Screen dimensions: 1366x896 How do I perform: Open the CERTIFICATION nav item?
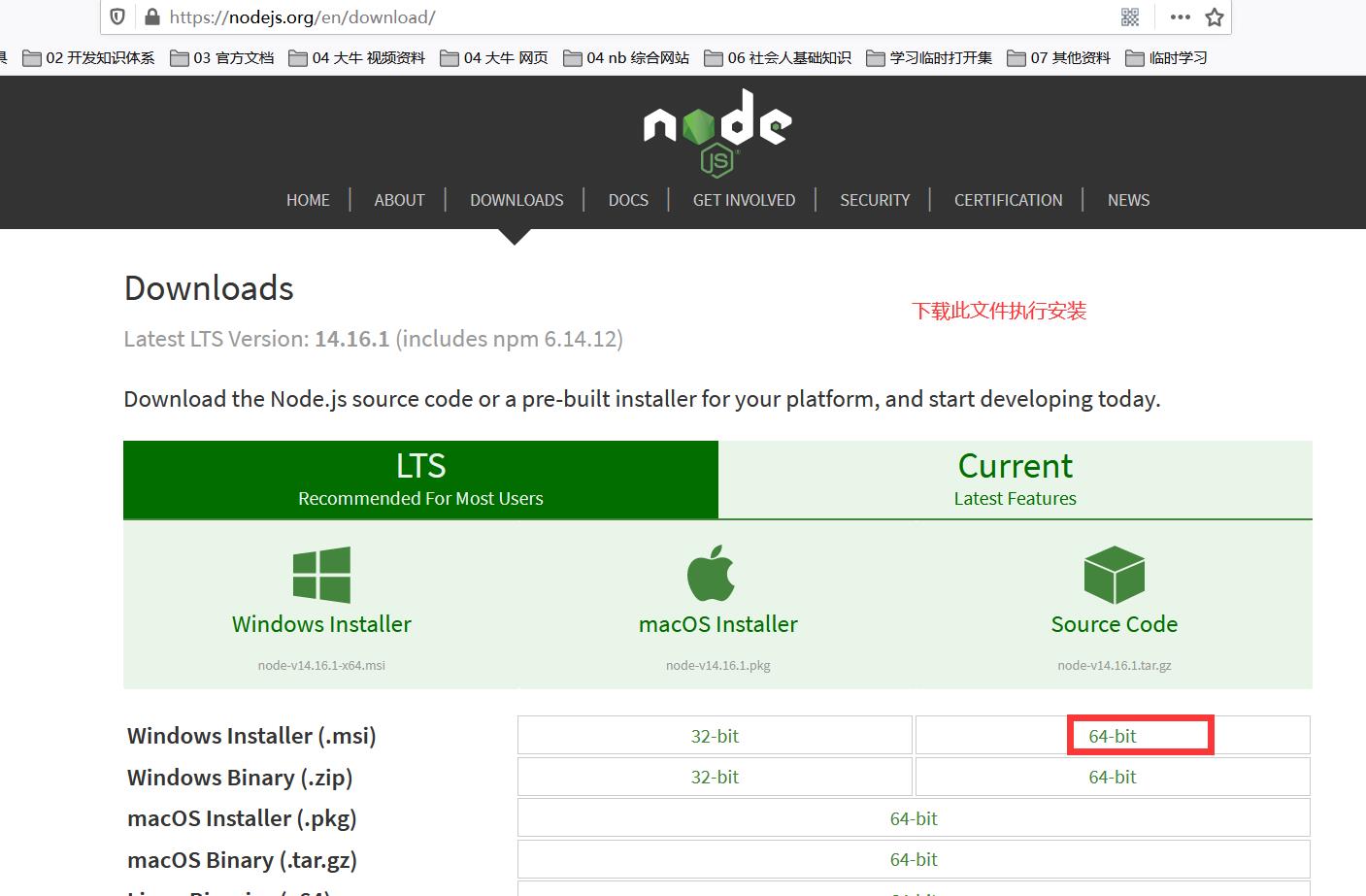pyautogui.click(x=1008, y=200)
